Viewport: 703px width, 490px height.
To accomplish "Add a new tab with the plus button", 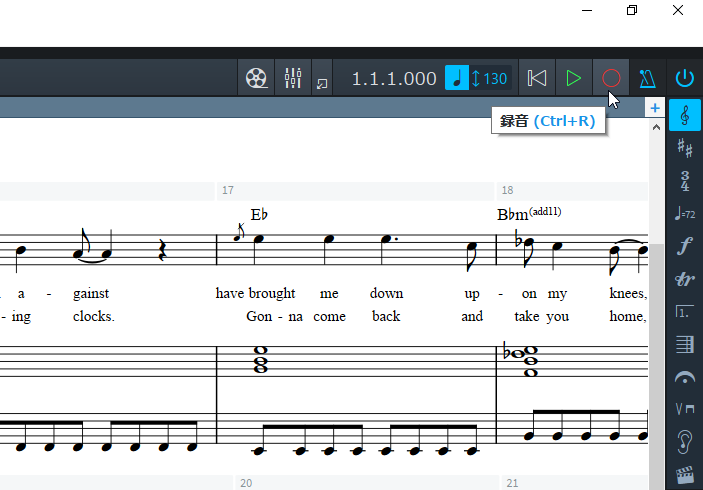I will pyautogui.click(x=655, y=108).
